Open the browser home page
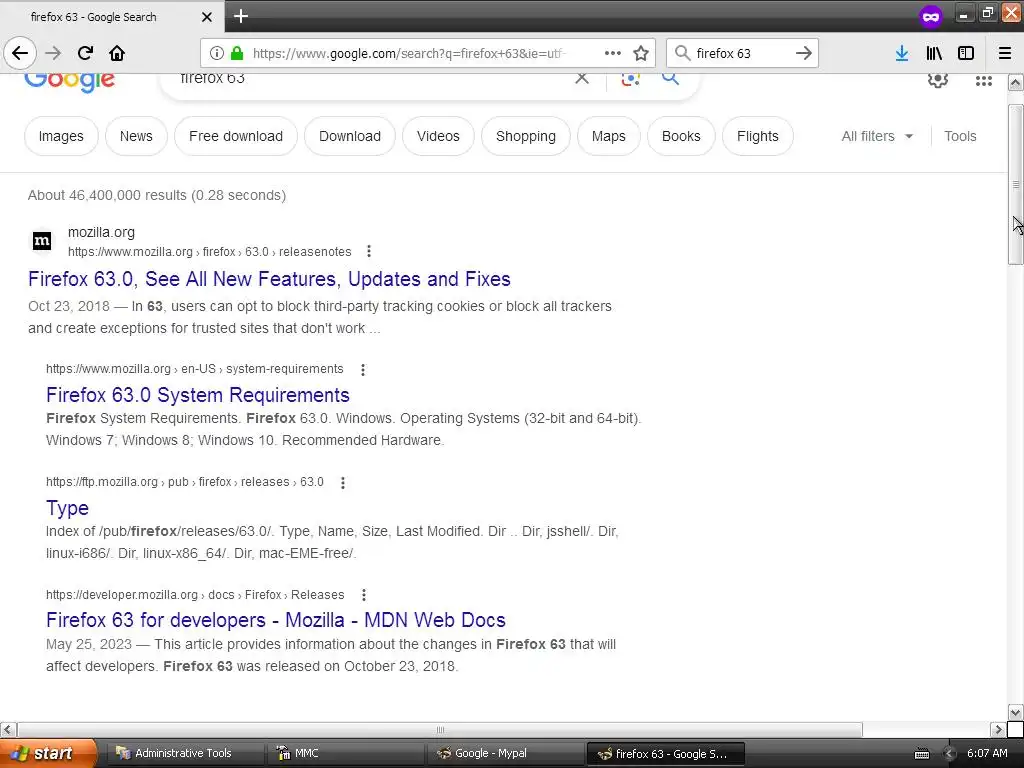The image size is (1024, 768). (117, 53)
